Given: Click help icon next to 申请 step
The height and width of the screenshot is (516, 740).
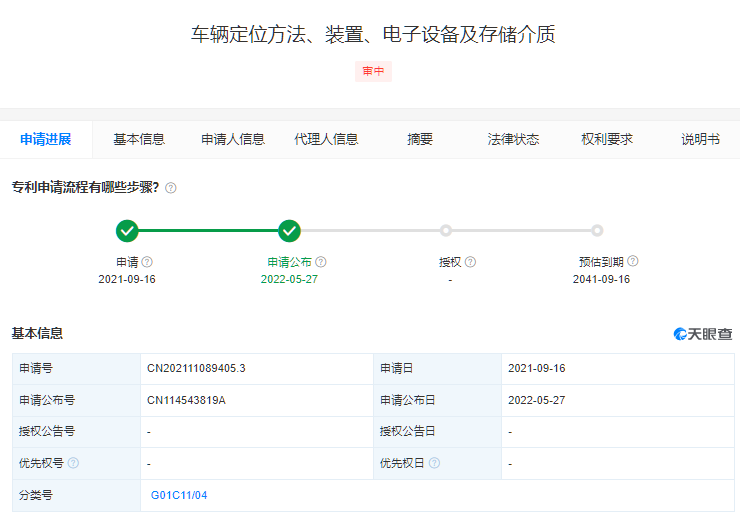Looking at the screenshot, I should [x=147, y=262].
